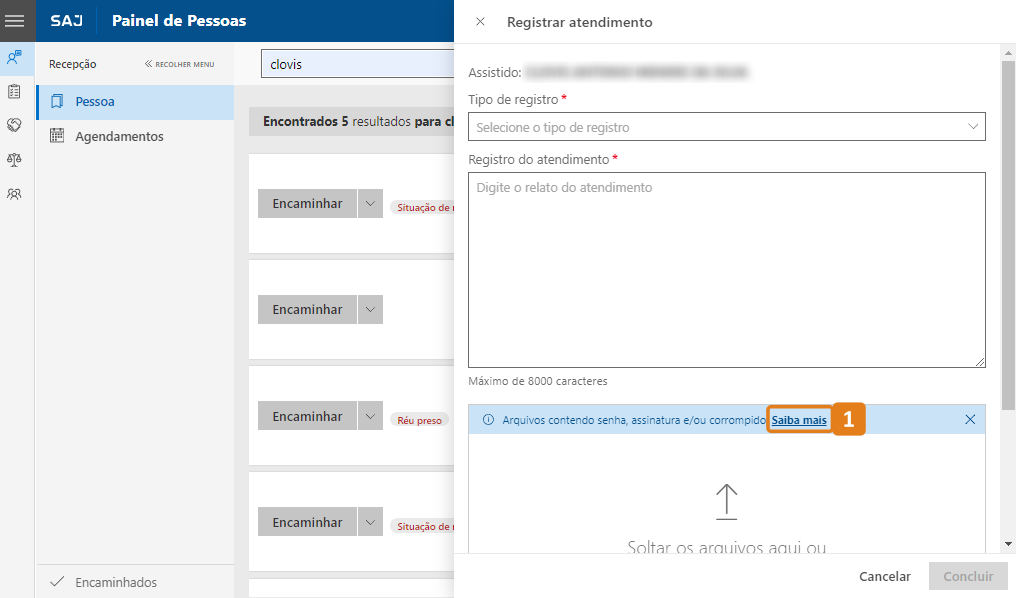Open the Saiba mais link
The image size is (1016, 598).
(x=799, y=420)
